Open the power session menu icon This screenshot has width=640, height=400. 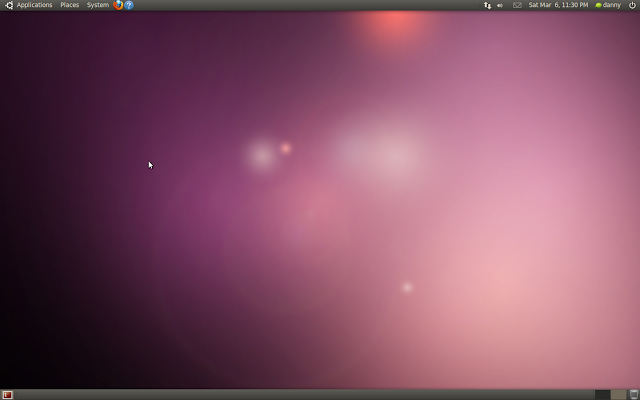[x=632, y=5]
